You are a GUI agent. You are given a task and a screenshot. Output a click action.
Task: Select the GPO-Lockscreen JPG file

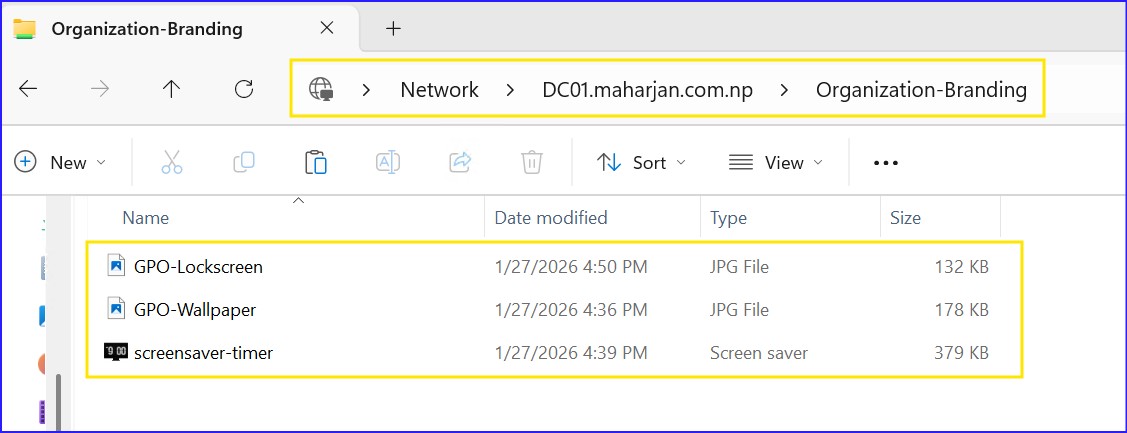pyautogui.click(x=198, y=267)
